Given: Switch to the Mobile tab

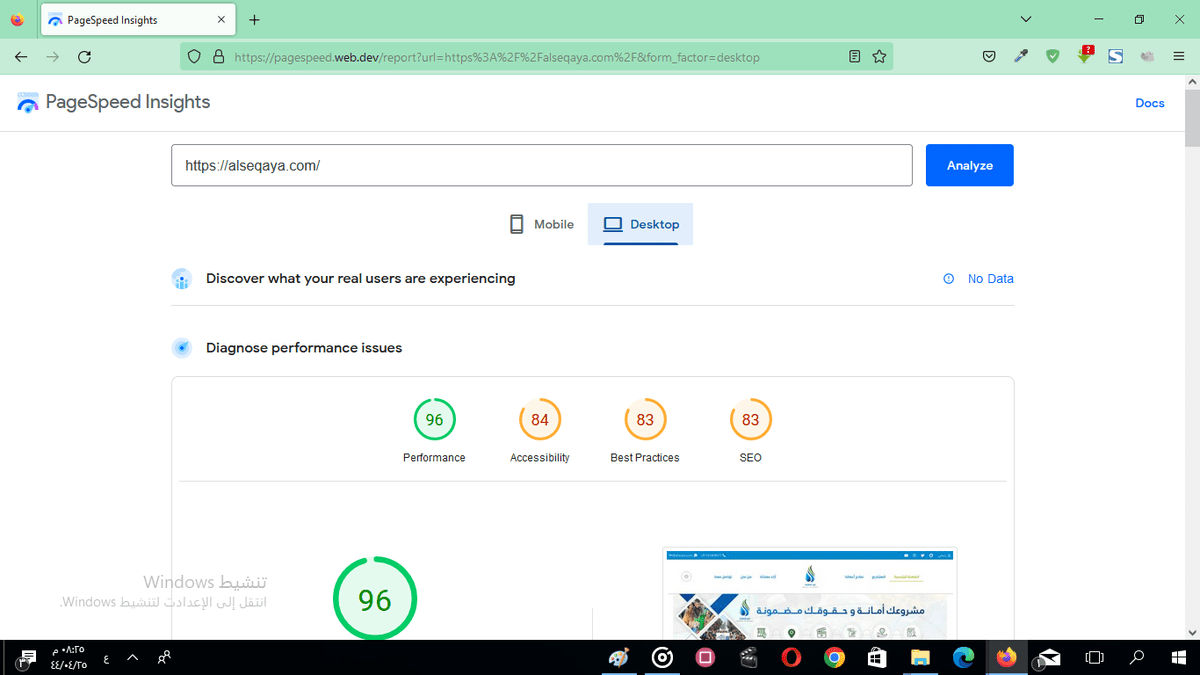Looking at the screenshot, I should (542, 224).
